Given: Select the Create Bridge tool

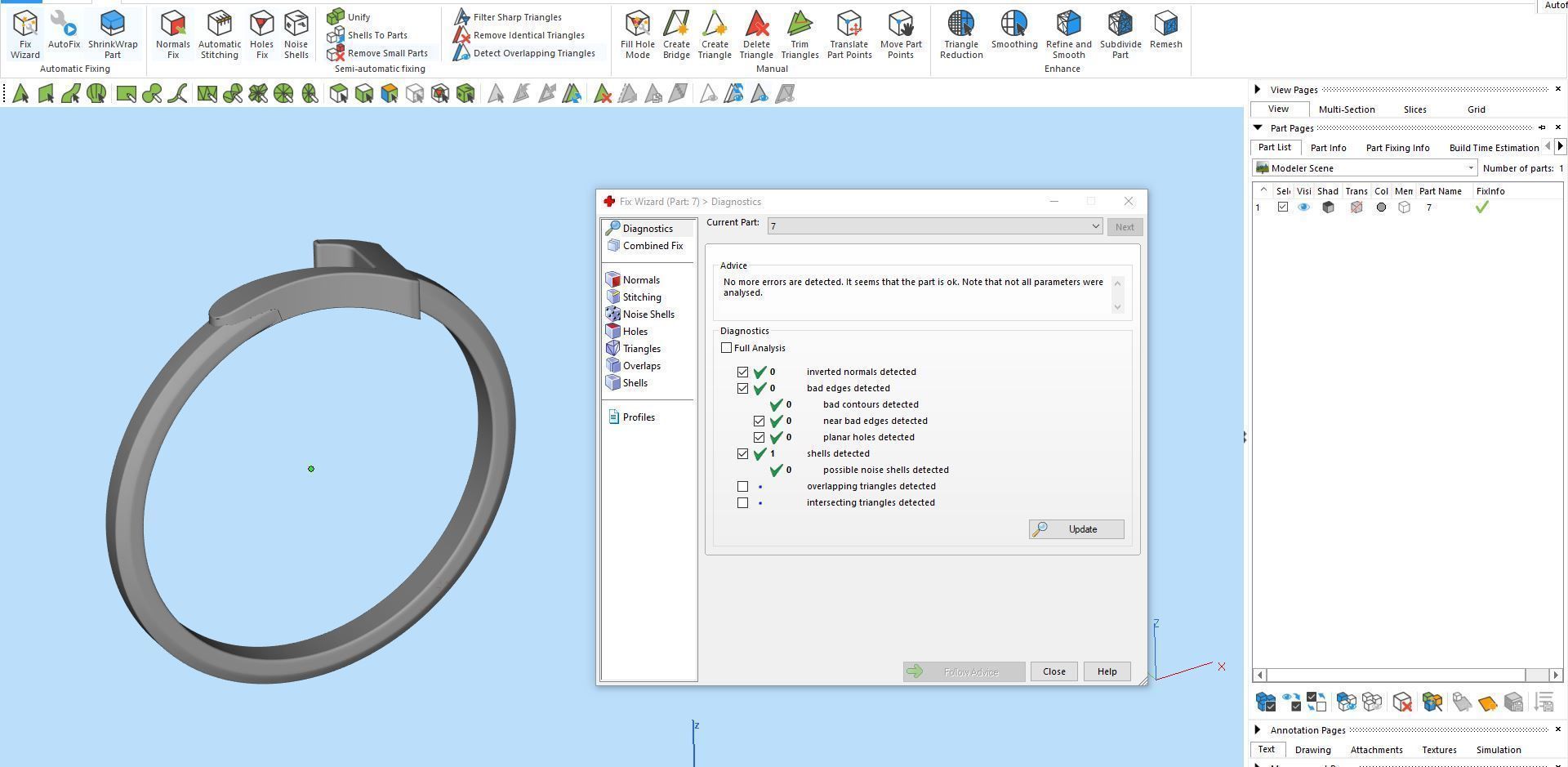Looking at the screenshot, I should coord(676,34).
